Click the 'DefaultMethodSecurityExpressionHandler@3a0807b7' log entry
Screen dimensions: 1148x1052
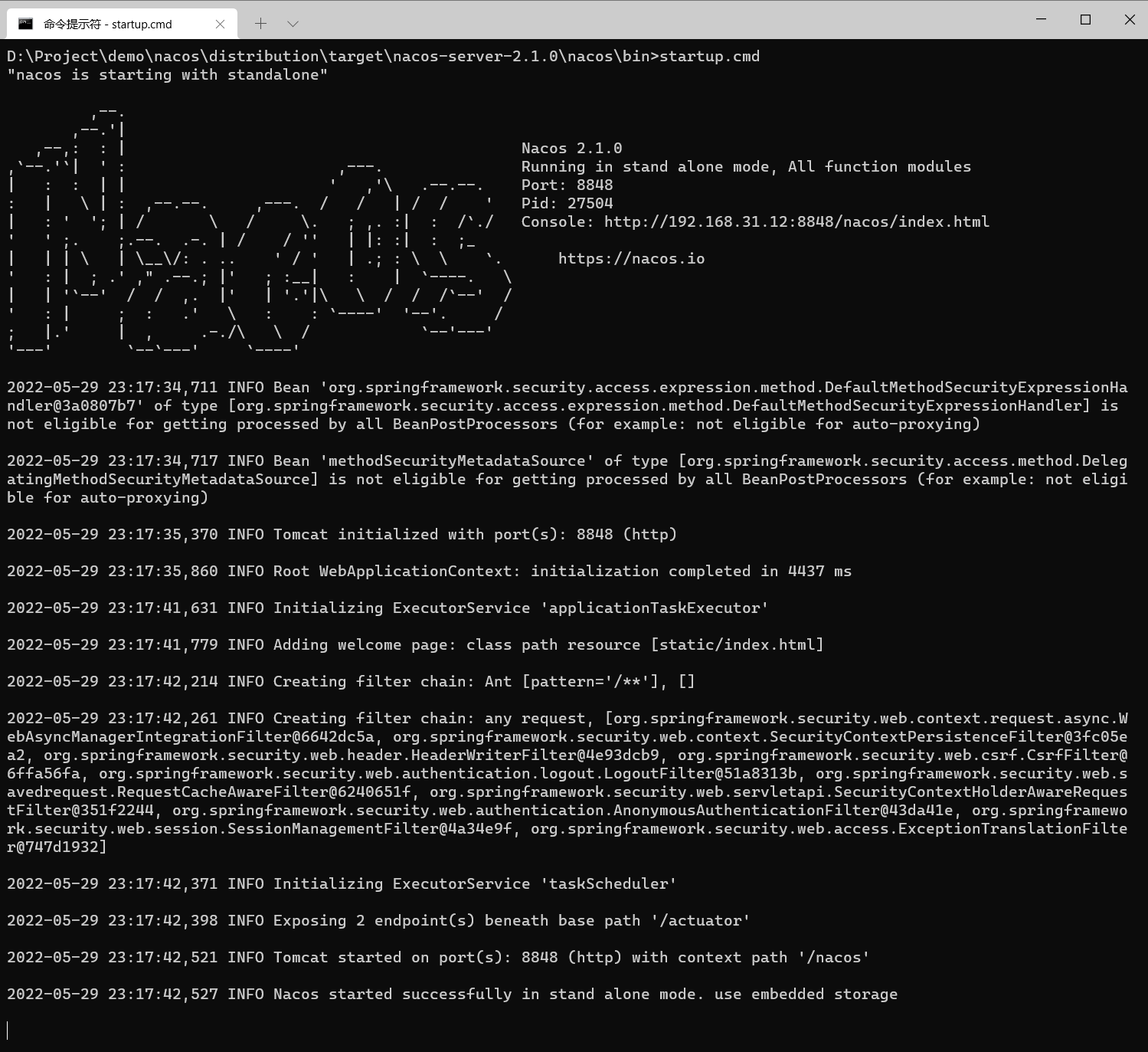tap(567, 406)
